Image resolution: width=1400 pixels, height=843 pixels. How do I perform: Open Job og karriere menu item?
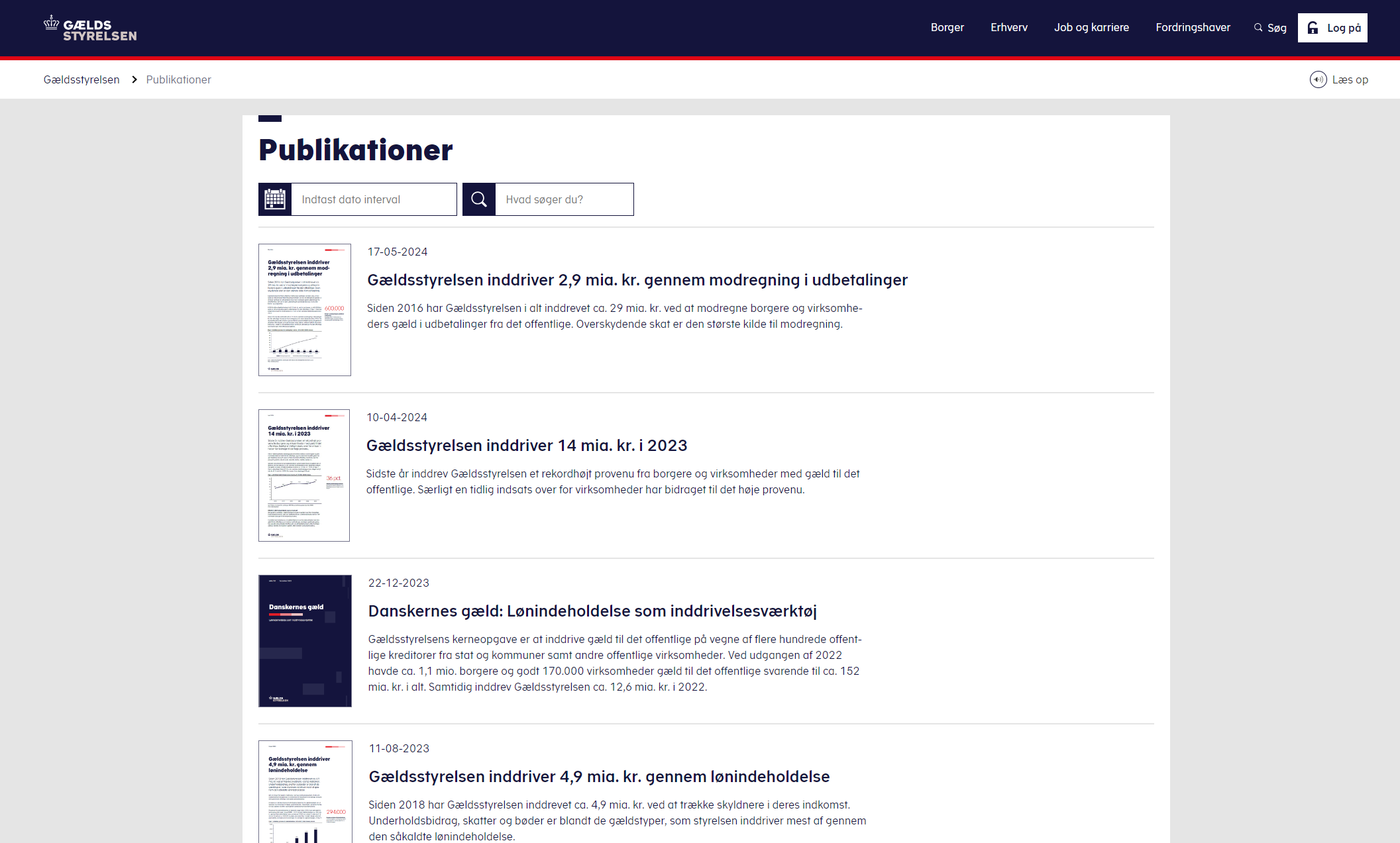click(1091, 28)
